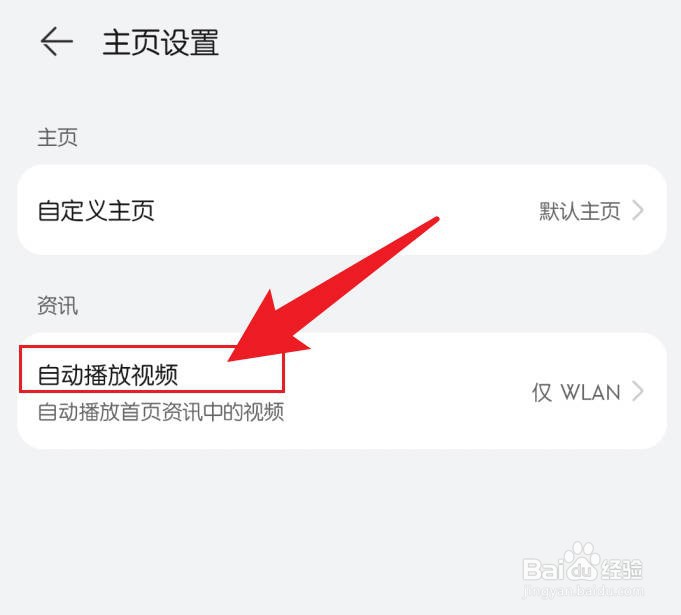Click the 主页 section header
The width and height of the screenshot is (681, 615).
tap(57, 137)
